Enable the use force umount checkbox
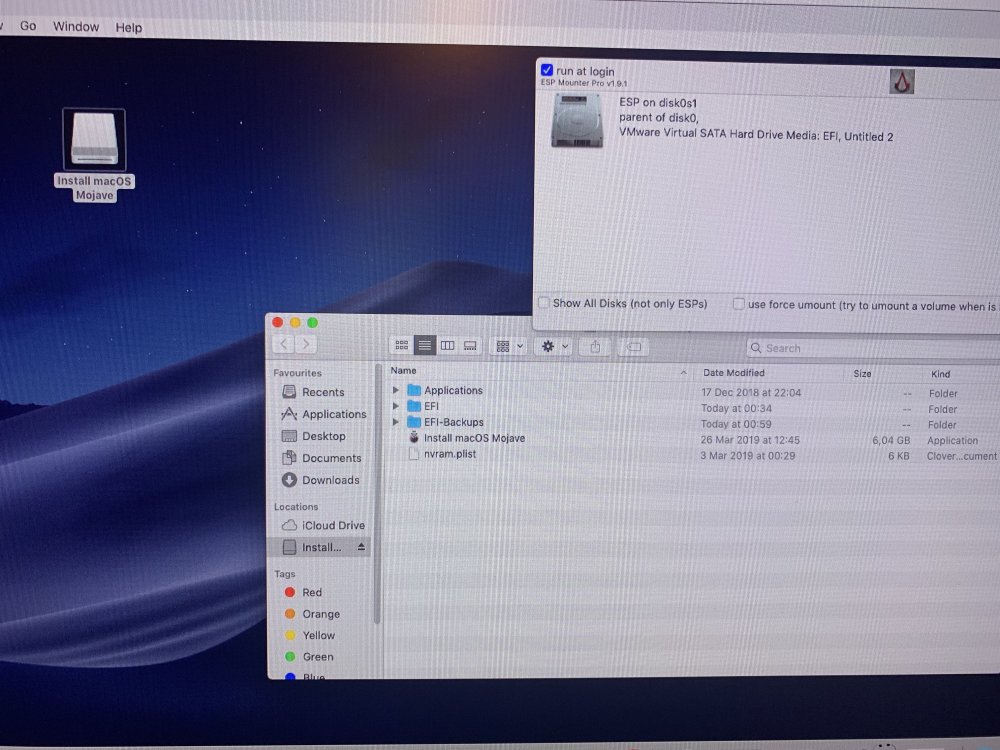The width and height of the screenshot is (1000, 750). click(x=739, y=304)
